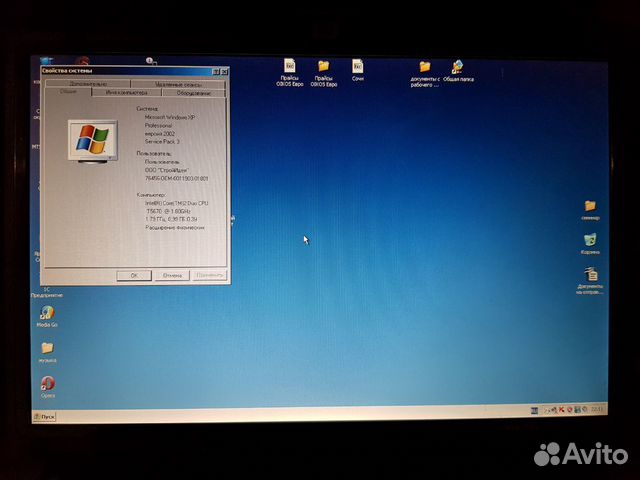Click the 'Microsoft Windows XP' text

[x=170, y=117]
